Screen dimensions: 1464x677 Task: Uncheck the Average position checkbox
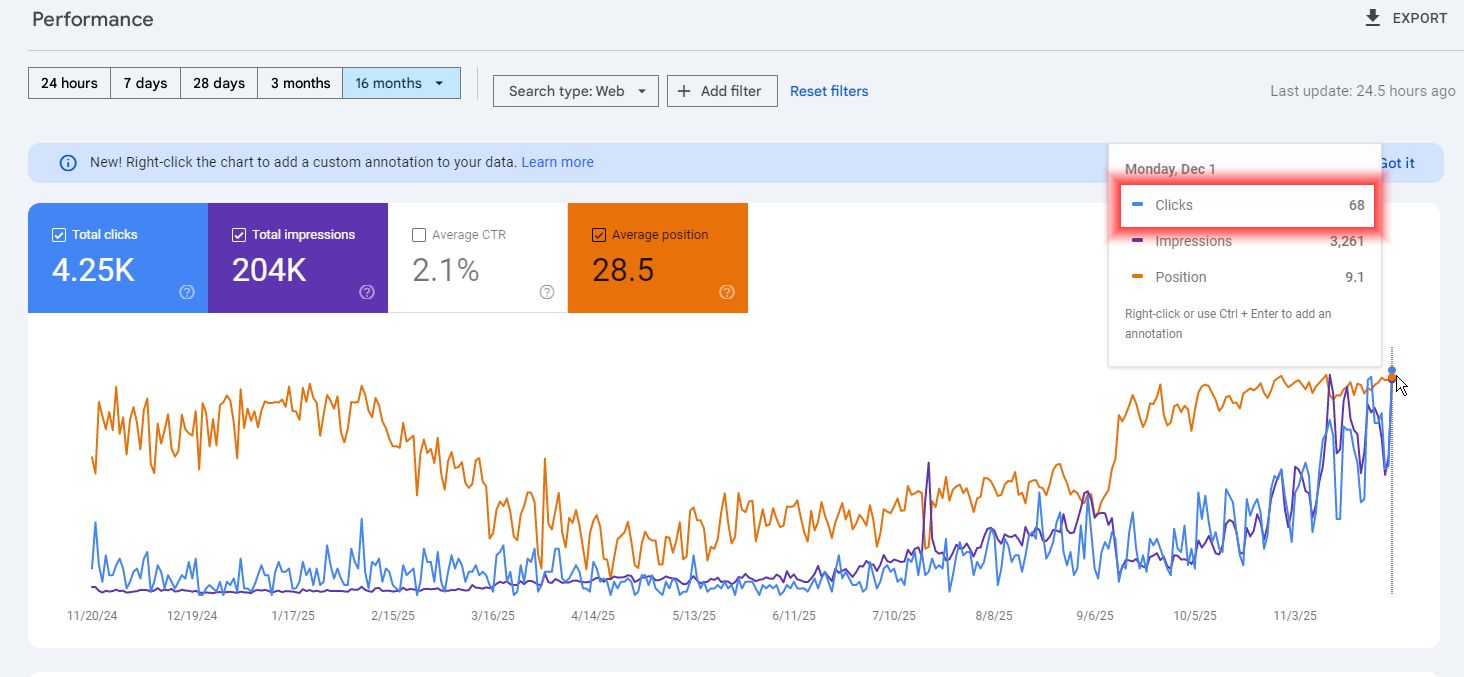(599, 235)
